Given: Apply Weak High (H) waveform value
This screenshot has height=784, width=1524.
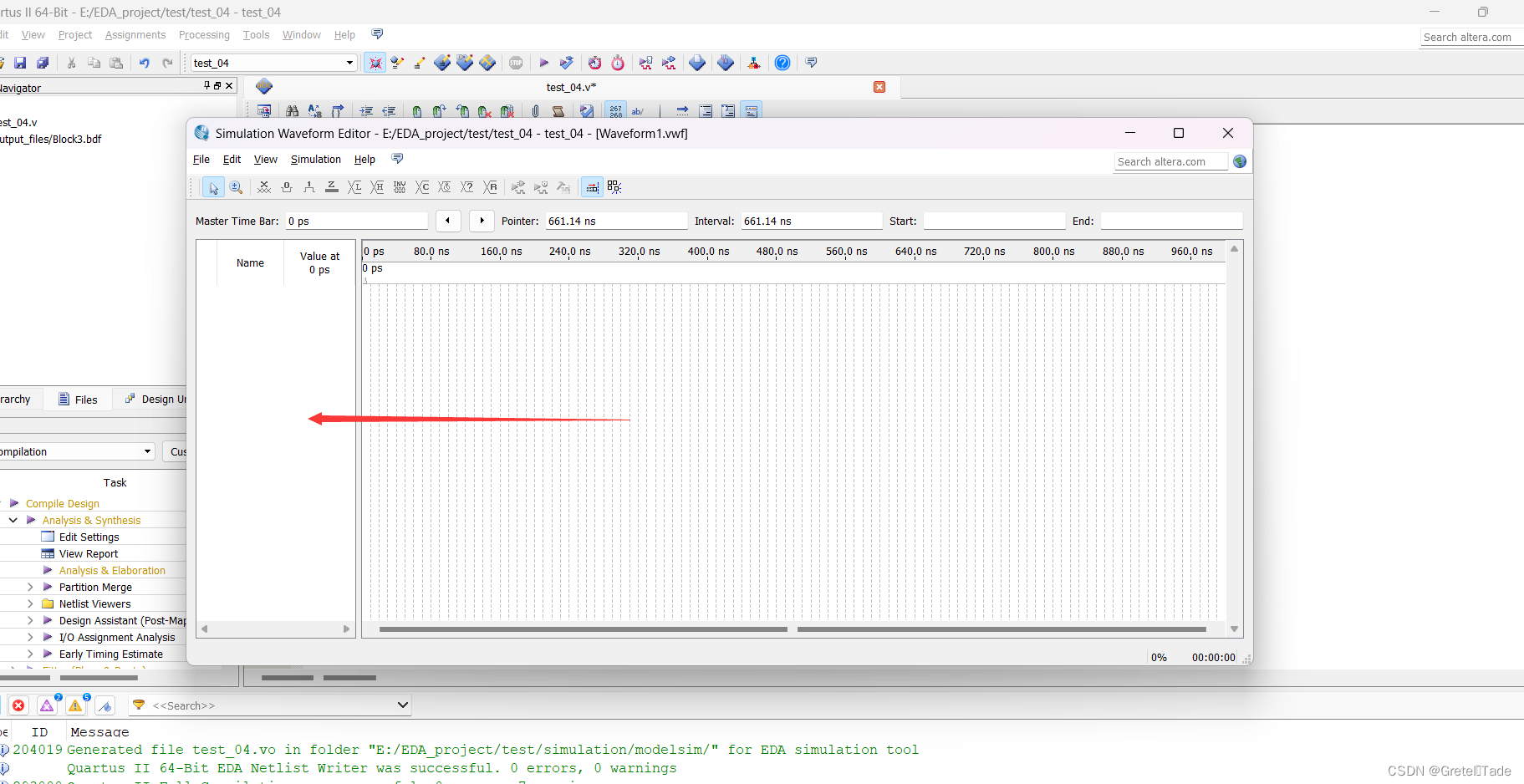Looking at the screenshot, I should coord(377,187).
